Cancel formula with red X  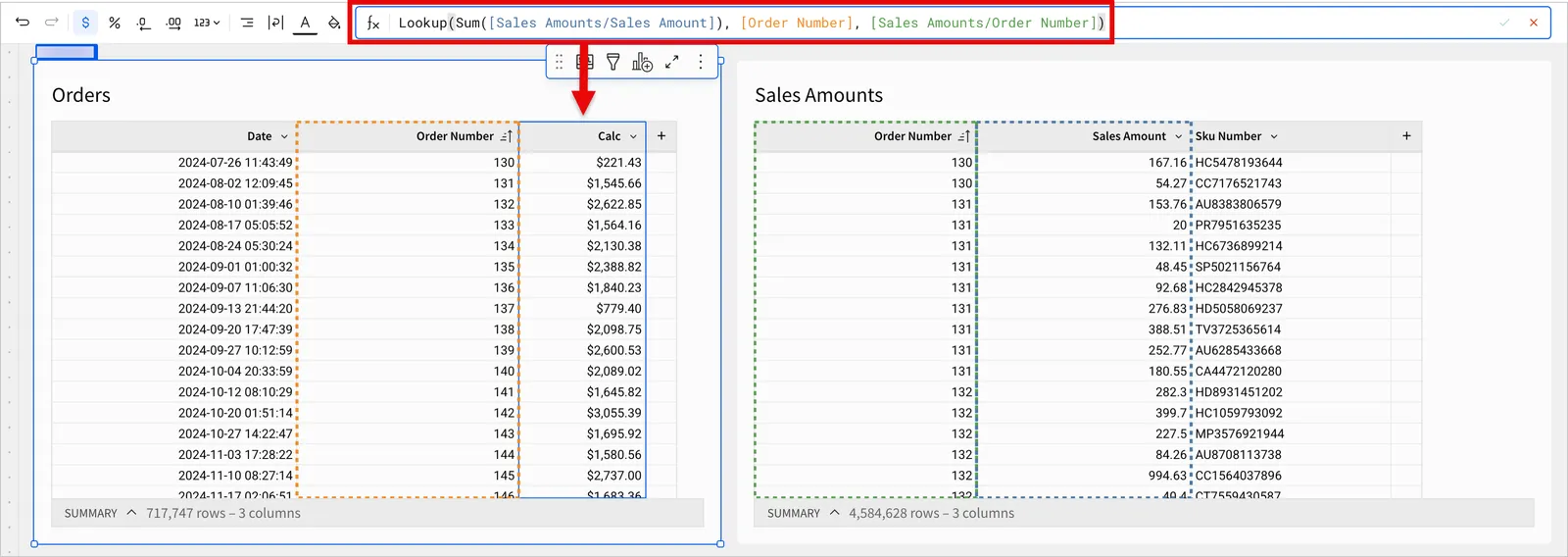[x=1534, y=23]
